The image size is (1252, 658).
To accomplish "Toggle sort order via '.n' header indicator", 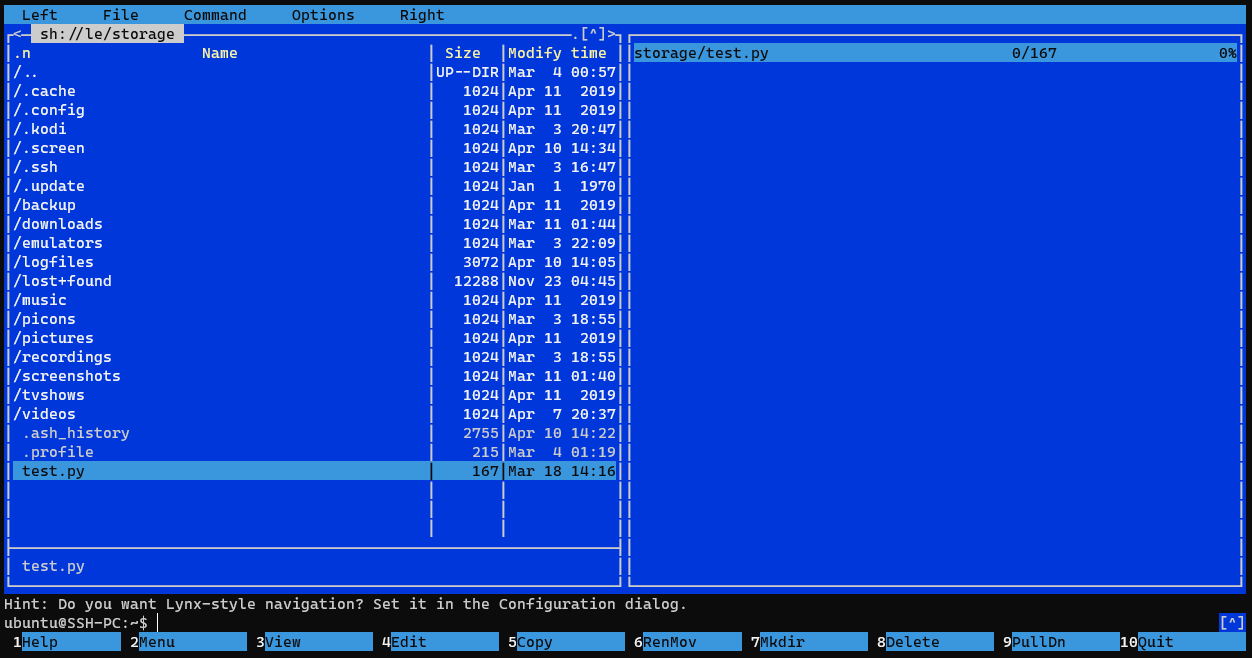I will (22, 53).
